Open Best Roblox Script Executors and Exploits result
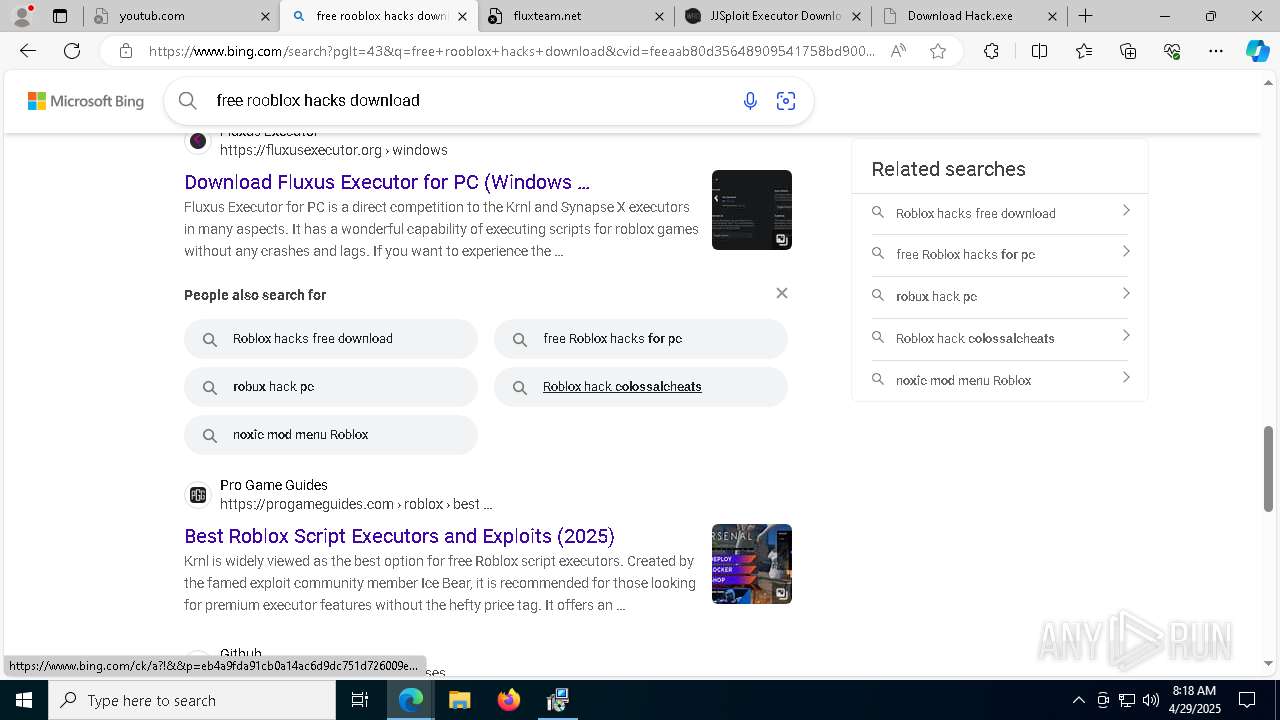Viewport: 1280px width, 720px height. coord(399,536)
